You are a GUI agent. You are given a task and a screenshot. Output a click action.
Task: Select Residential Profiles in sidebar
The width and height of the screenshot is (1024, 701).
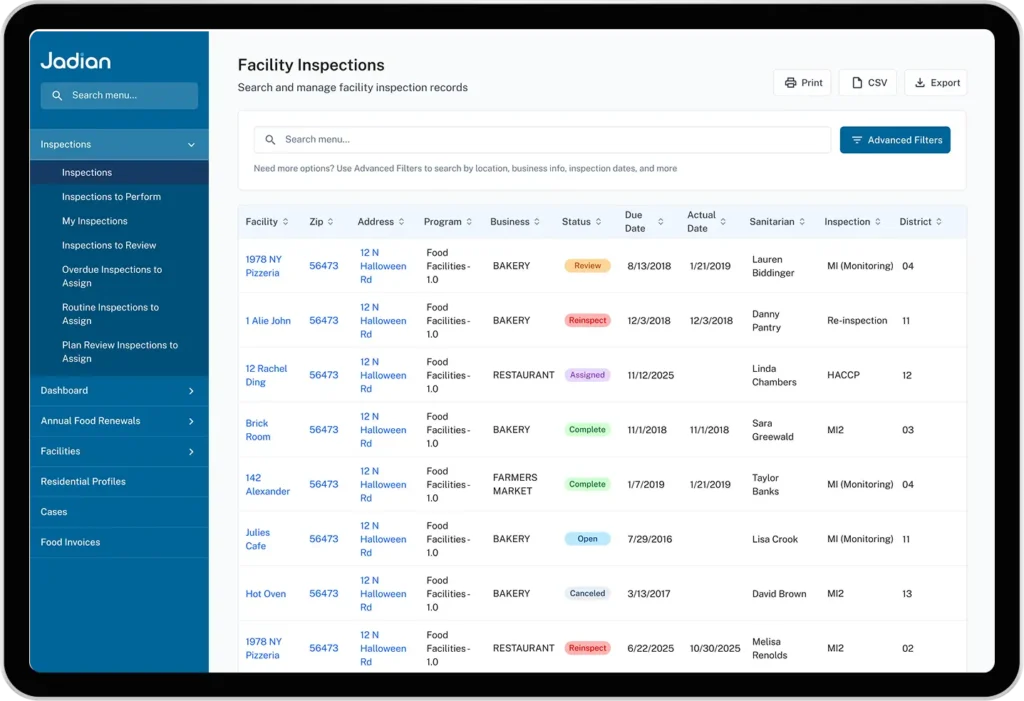pyautogui.click(x=83, y=482)
